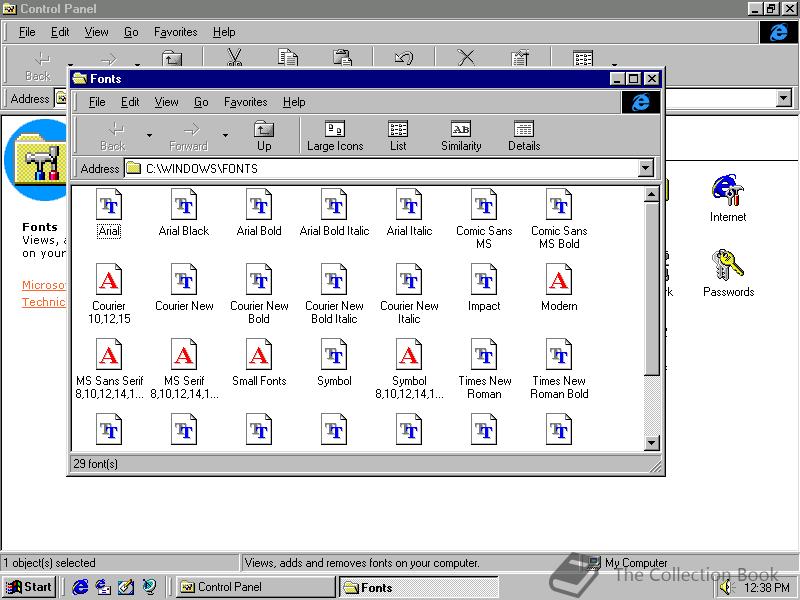This screenshot has width=800, height=600.
Task: Open Favorites menu in Control Panel window
Action: [176, 32]
